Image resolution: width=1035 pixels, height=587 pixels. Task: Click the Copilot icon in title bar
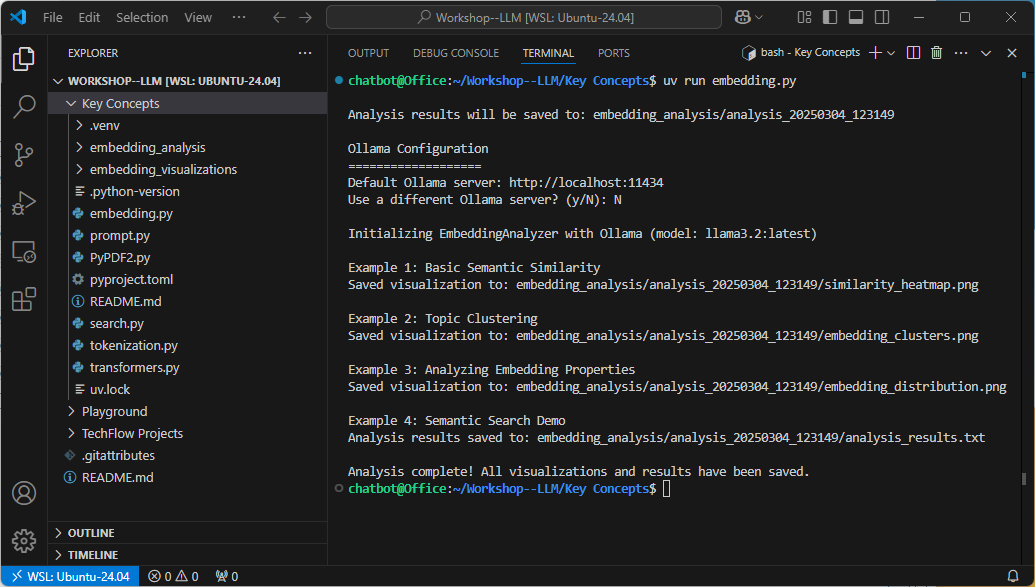[743, 17]
